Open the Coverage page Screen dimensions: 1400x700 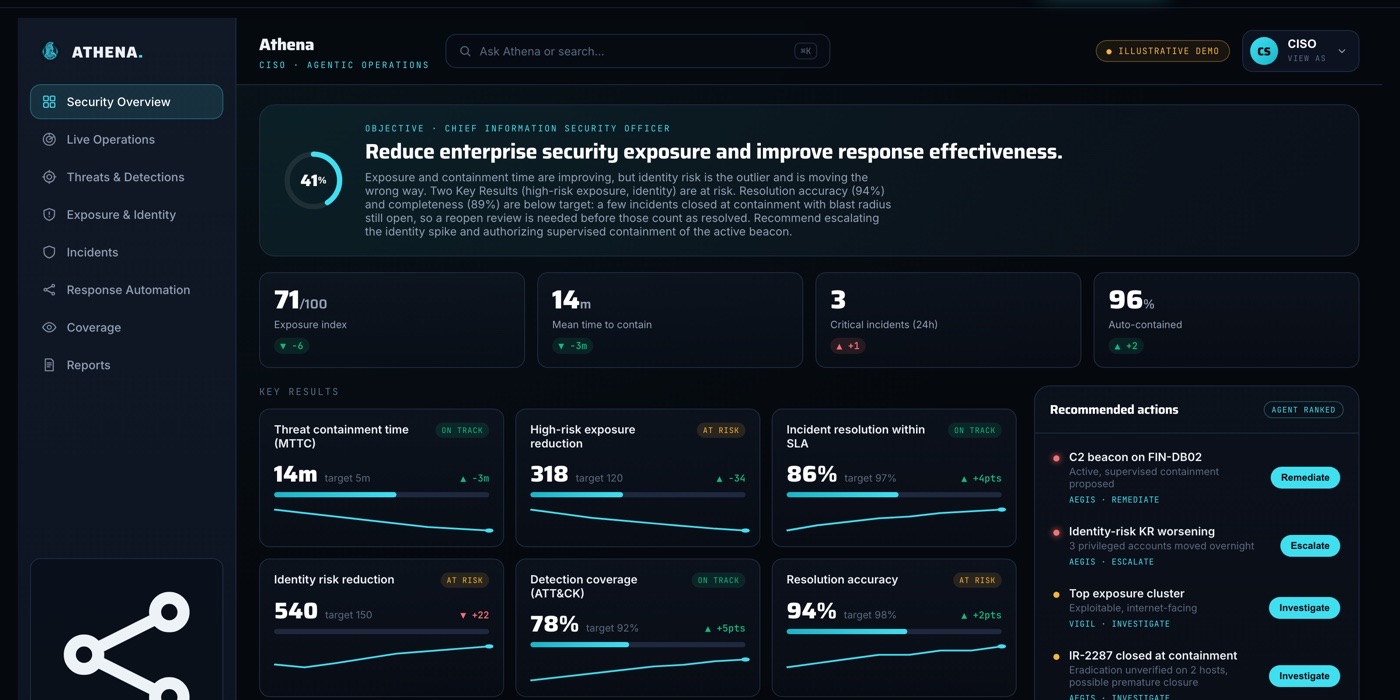pos(126,328)
